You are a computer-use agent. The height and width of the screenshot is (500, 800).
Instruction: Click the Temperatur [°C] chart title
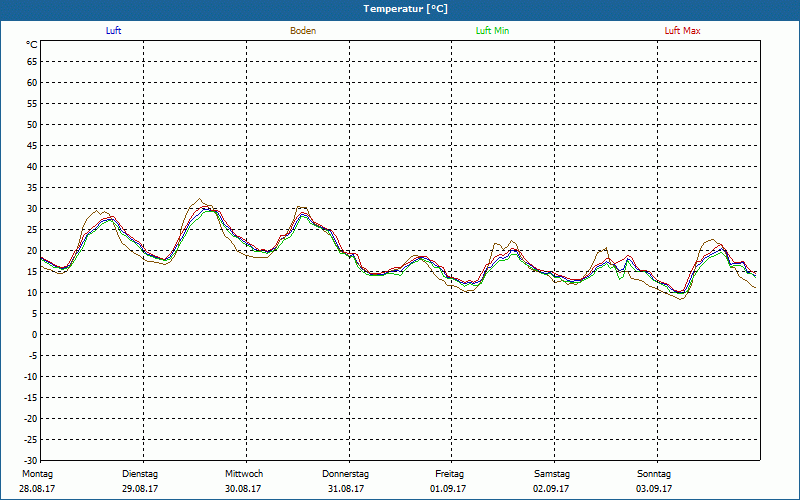[405, 9]
